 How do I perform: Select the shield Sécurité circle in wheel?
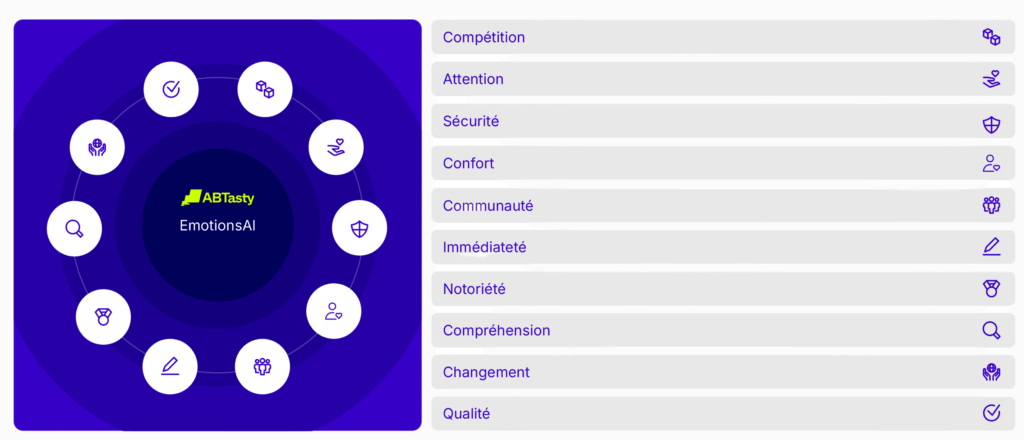pyautogui.click(x=359, y=228)
